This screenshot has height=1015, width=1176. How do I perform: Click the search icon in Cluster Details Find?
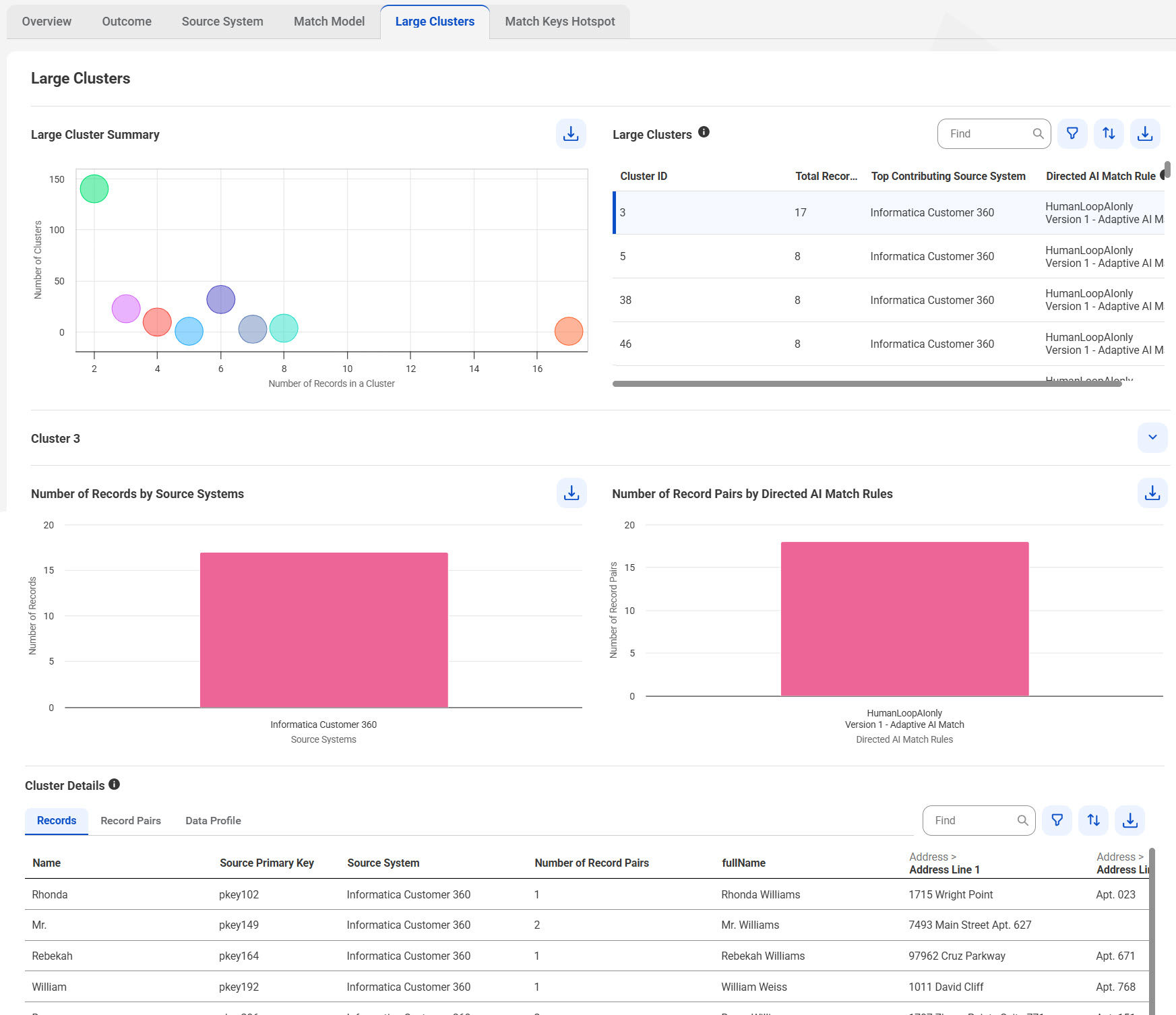click(x=1022, y=820)
